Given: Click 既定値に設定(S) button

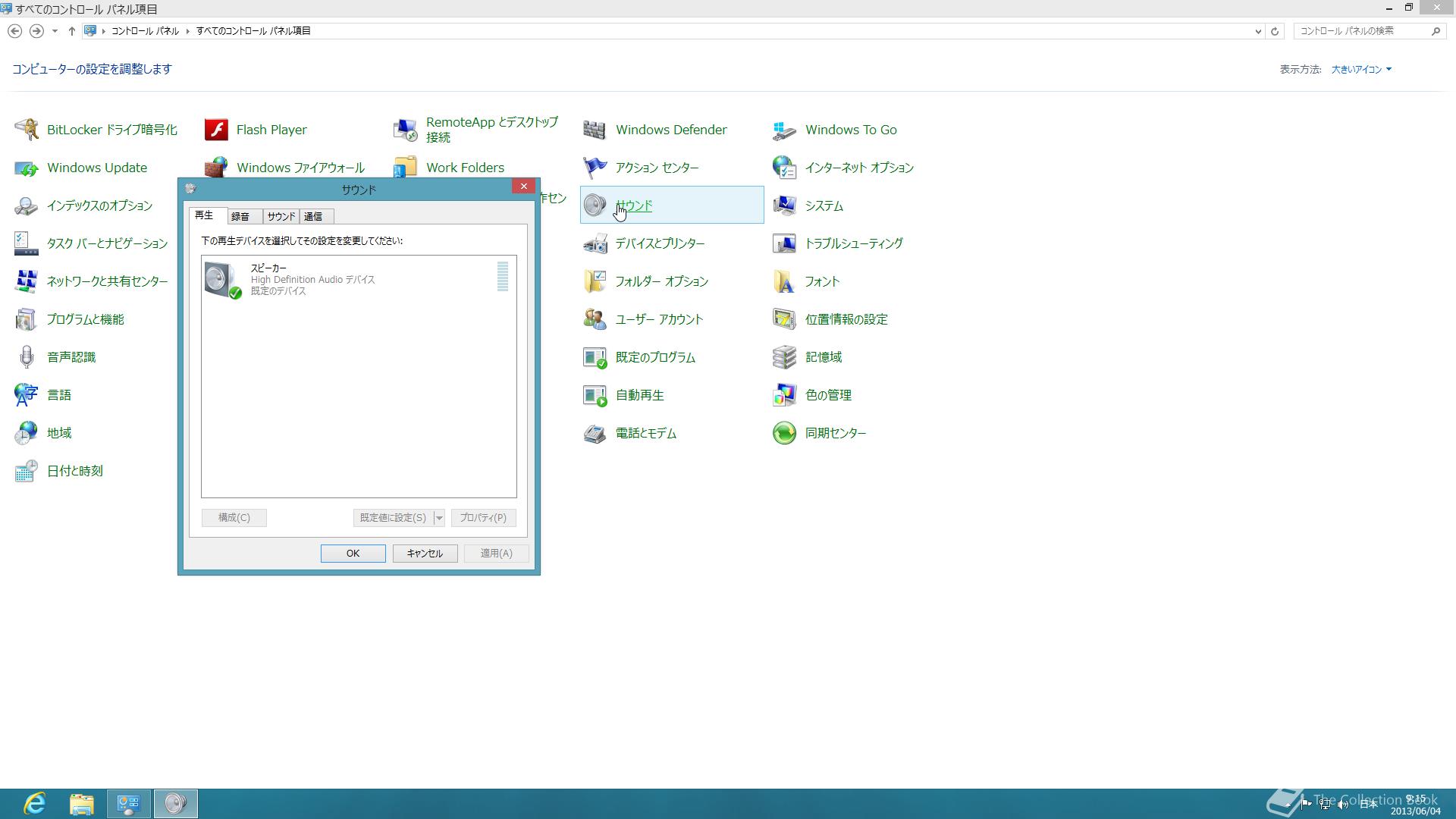Looking at the screenshot, I should pyautogui.click(x=393, y=518).
